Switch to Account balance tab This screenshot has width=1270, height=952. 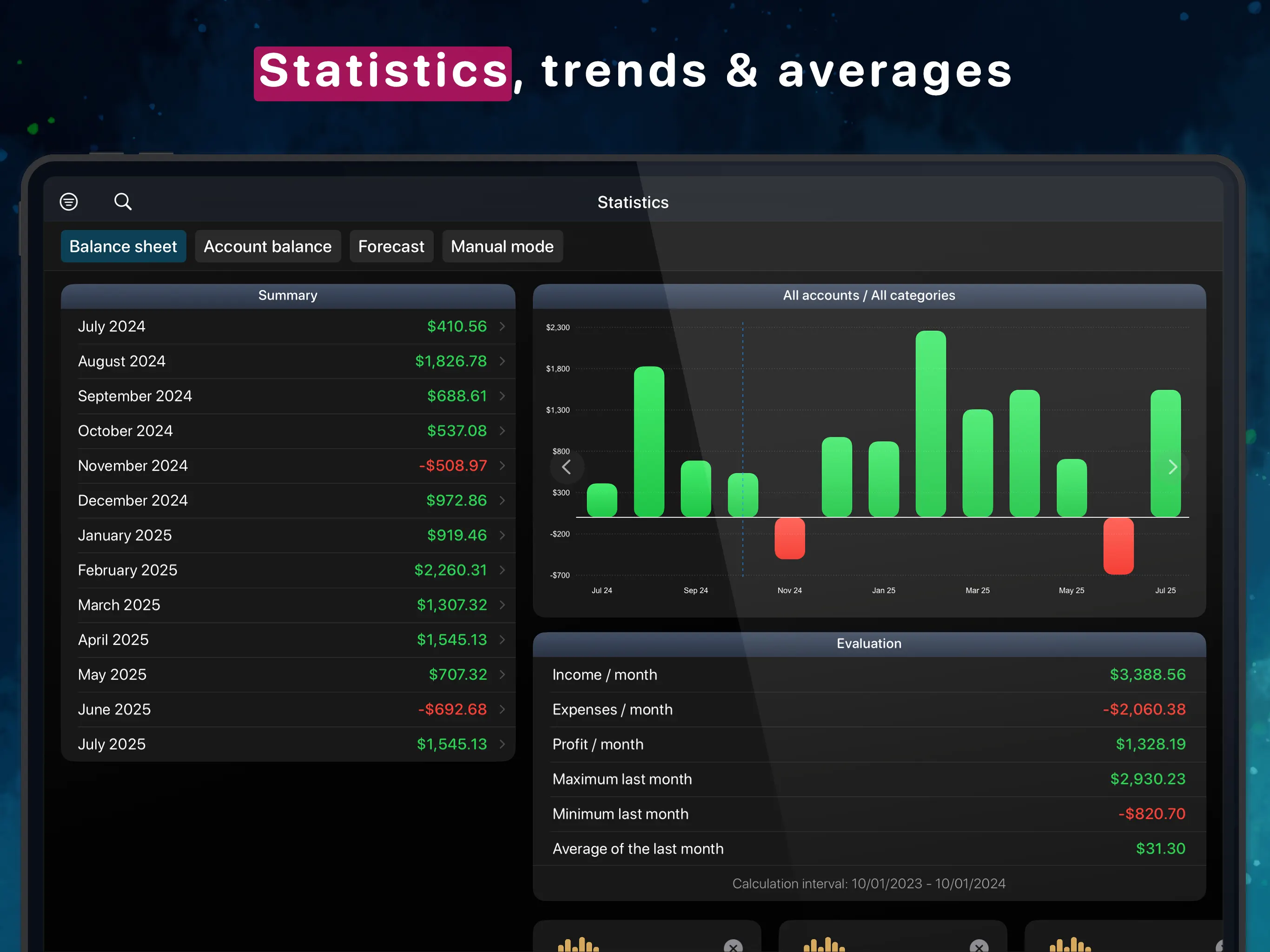pyautogui.click(x=268, y=246)
